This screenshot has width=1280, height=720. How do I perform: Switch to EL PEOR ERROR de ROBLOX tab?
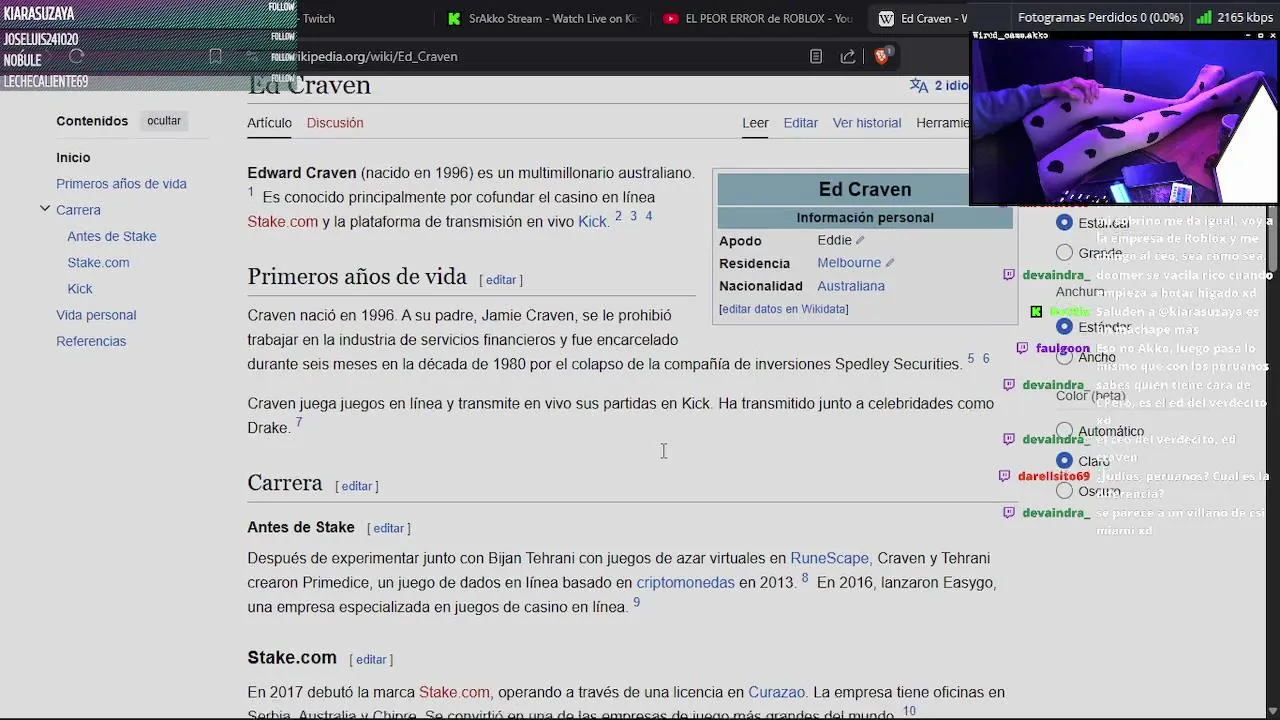[x=758, y=18]
